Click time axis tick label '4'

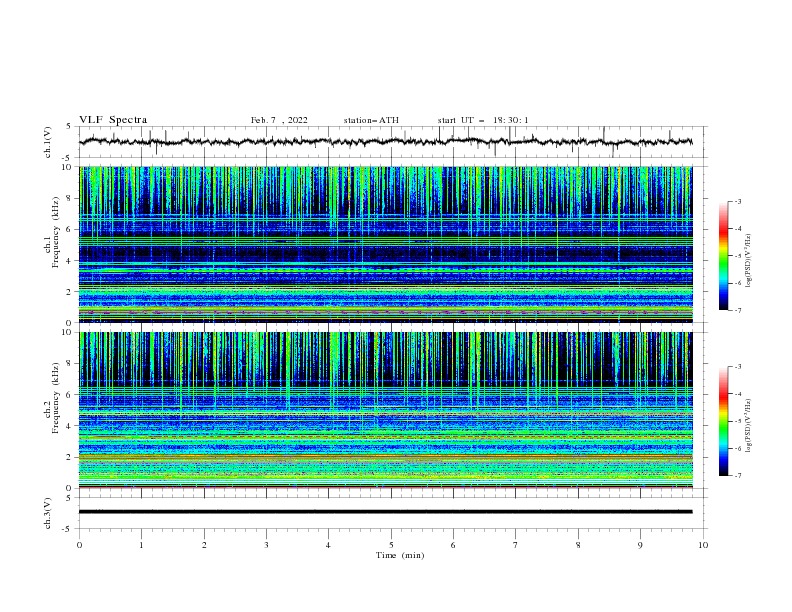point(328,545)
